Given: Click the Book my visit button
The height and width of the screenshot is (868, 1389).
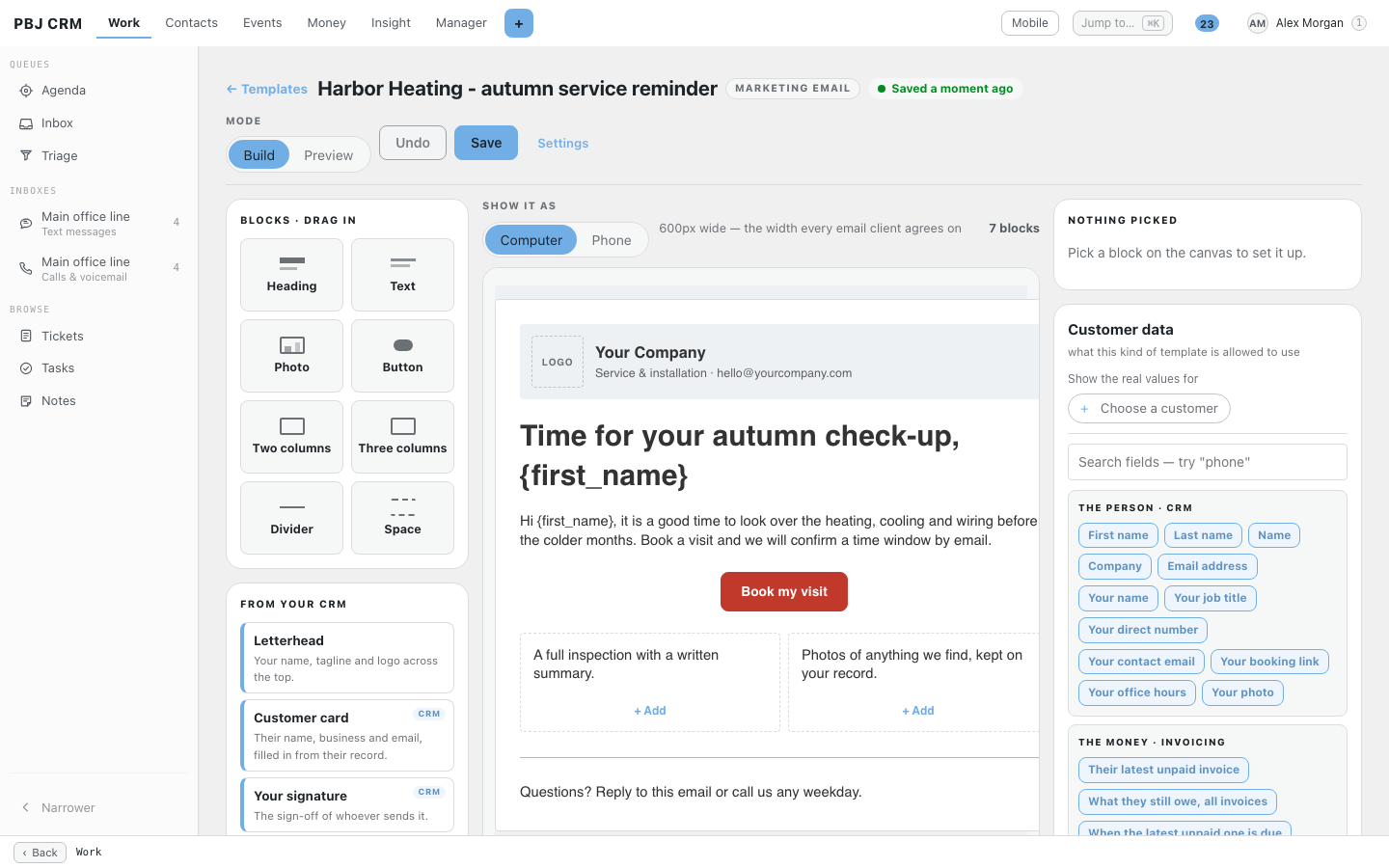Looking at the screenshot, I should [x=784, y=592].
